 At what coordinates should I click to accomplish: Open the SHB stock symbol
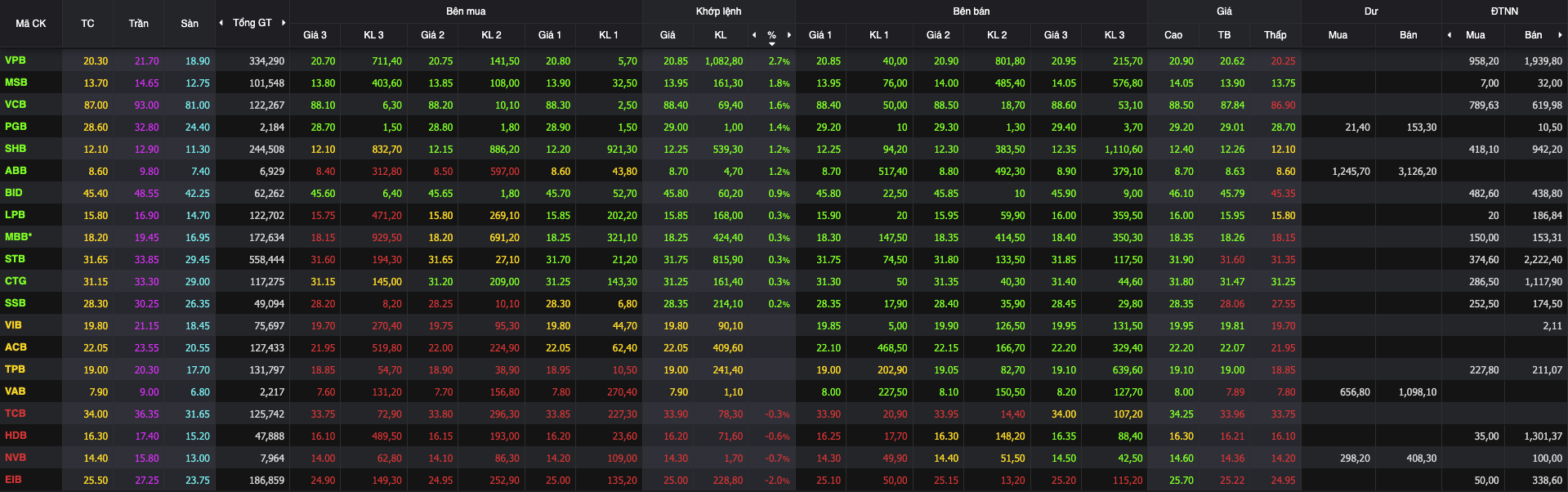(x=16, y=149)
